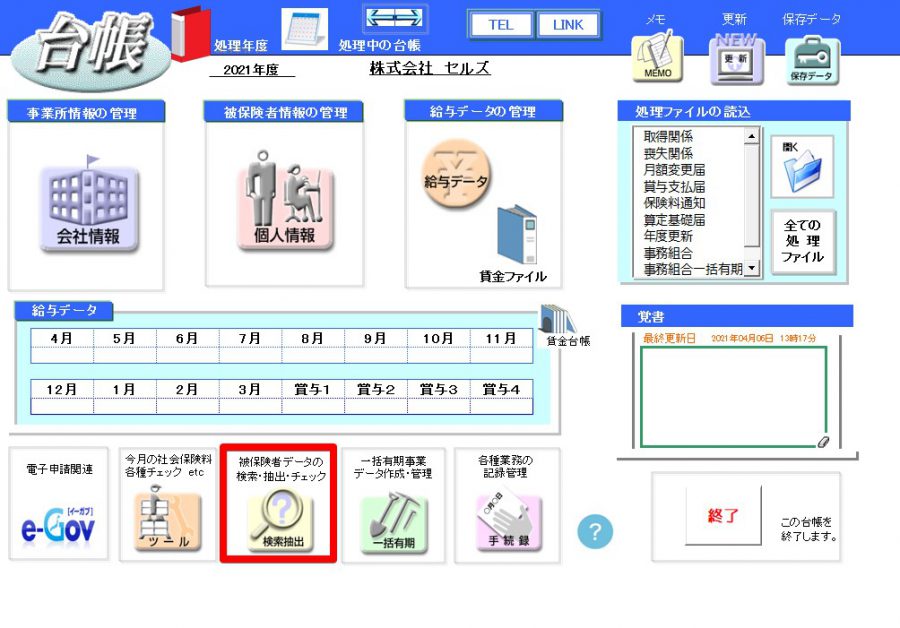Select 事務組合 in the file list
This screenshot has width=900, height=628.
pyautogui.click(x=668, y=253)
